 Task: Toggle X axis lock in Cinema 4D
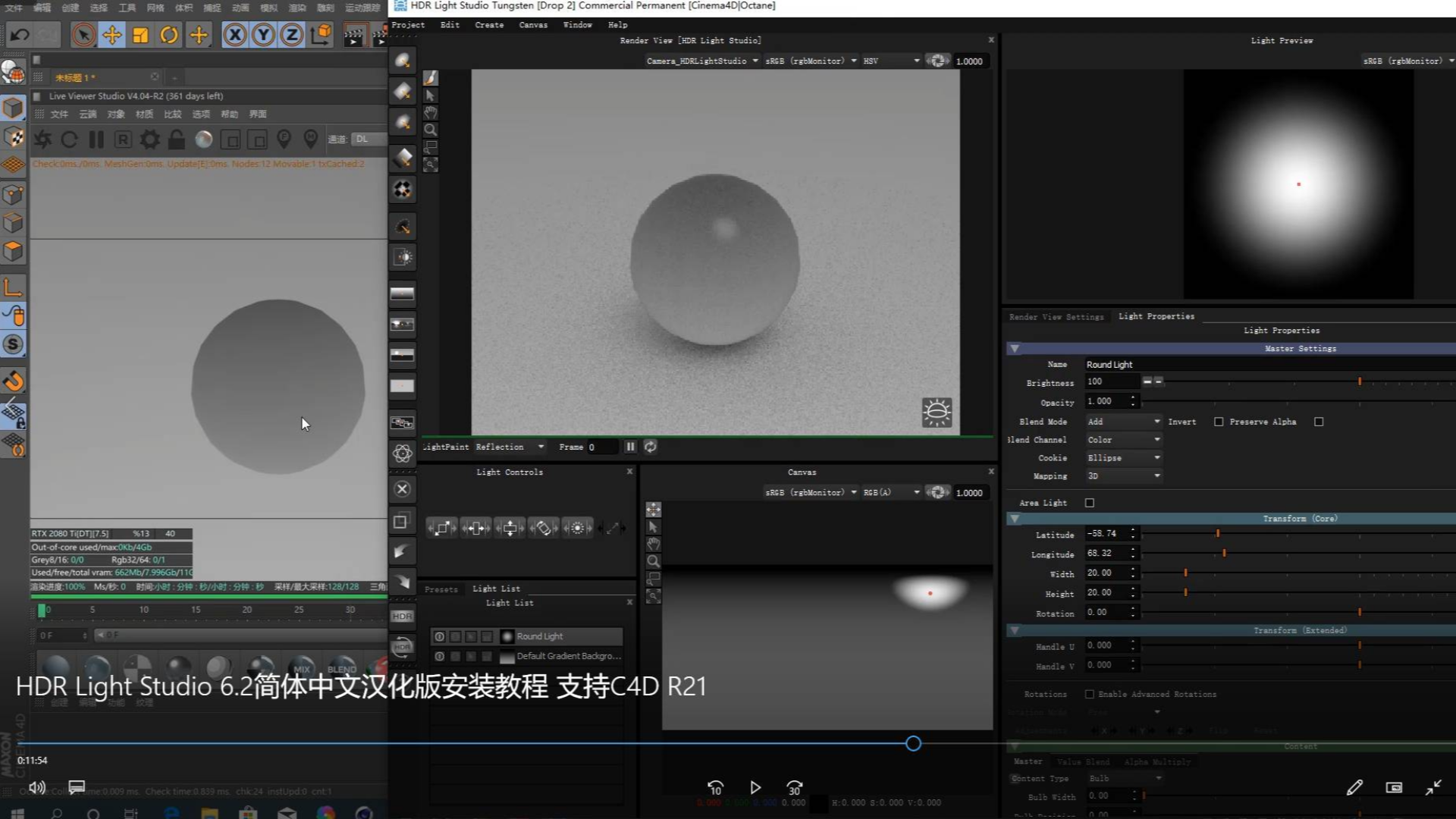(235, 35)
